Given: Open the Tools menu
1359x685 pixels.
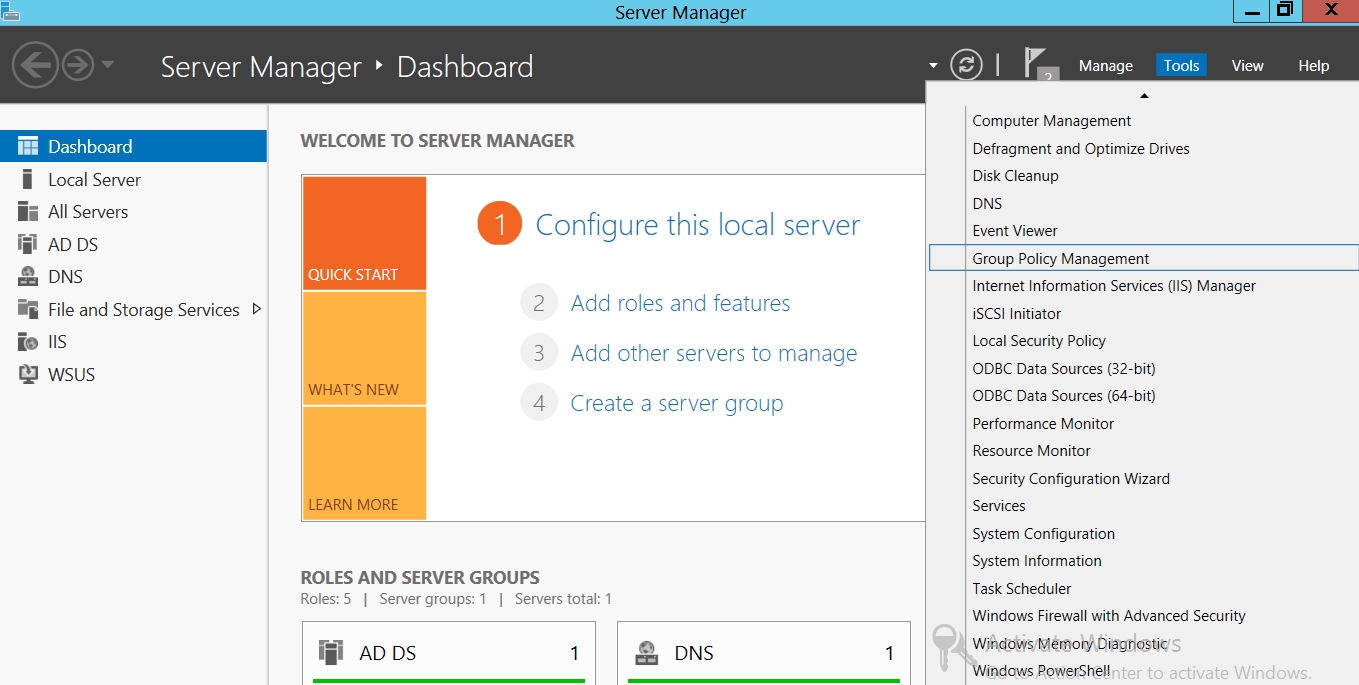Looking at the screenshot, I should coord(1181,66).
